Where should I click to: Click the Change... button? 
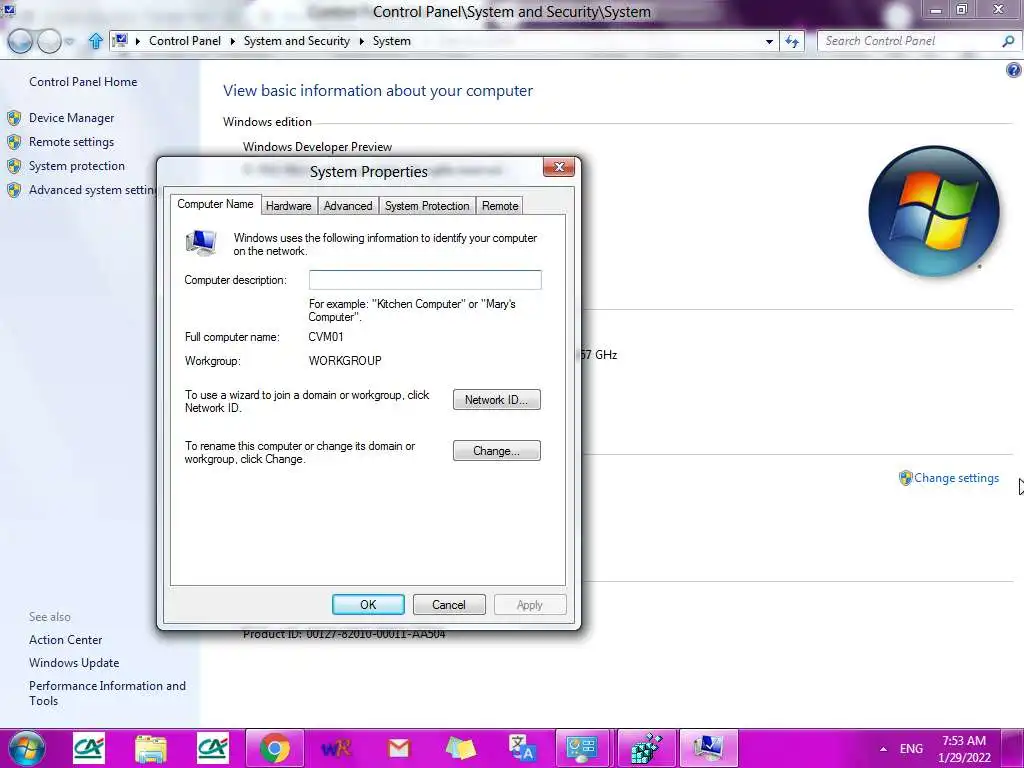496,451
